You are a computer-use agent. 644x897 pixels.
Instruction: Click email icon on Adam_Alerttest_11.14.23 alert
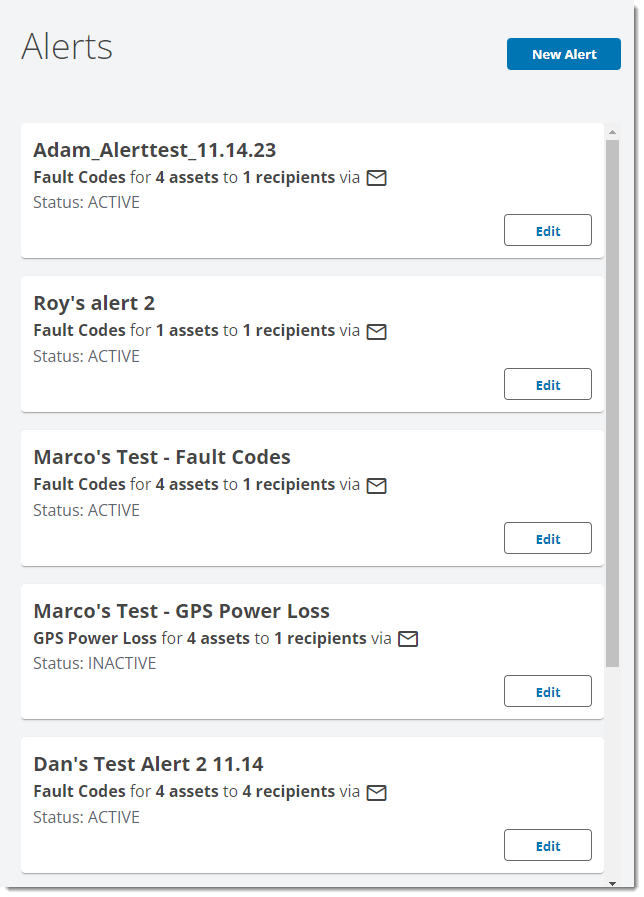pyautogui.click(x=376, y=178)
